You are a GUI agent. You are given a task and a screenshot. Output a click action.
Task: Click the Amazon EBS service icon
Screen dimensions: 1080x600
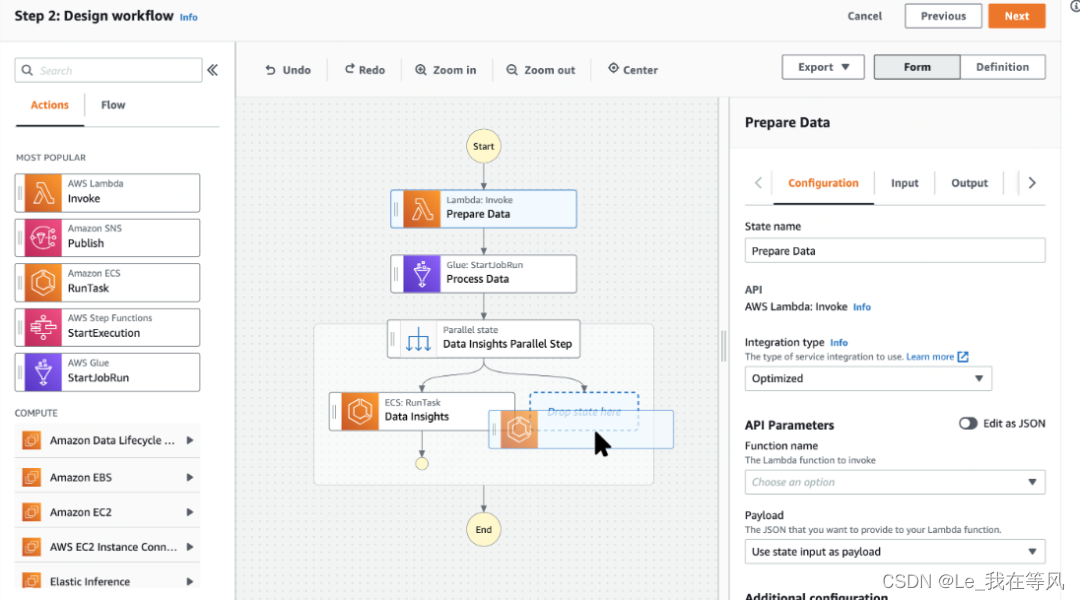pyautogui.click(x=31, y=477)
